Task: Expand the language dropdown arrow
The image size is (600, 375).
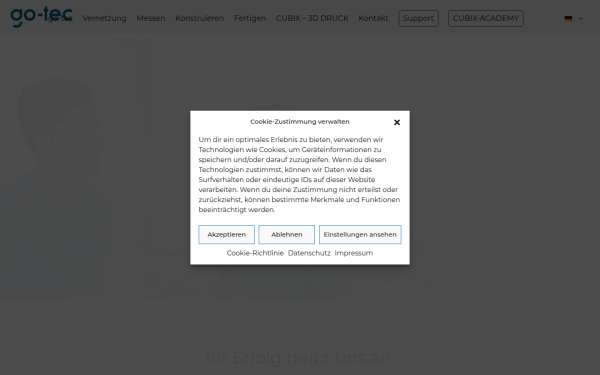Action: pos(580,19)
